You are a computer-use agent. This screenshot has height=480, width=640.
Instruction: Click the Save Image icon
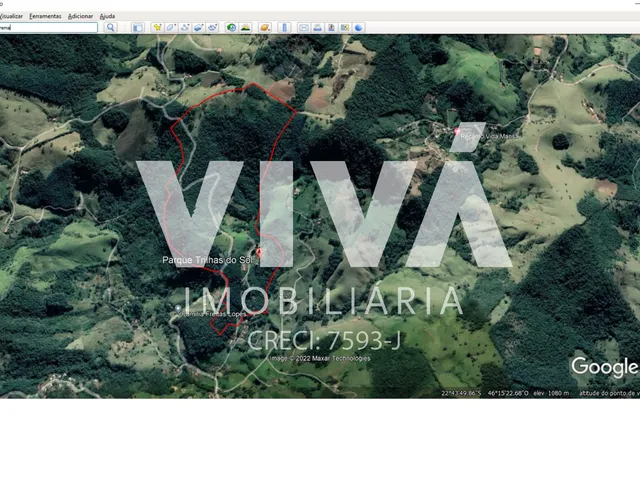(331, 27)
